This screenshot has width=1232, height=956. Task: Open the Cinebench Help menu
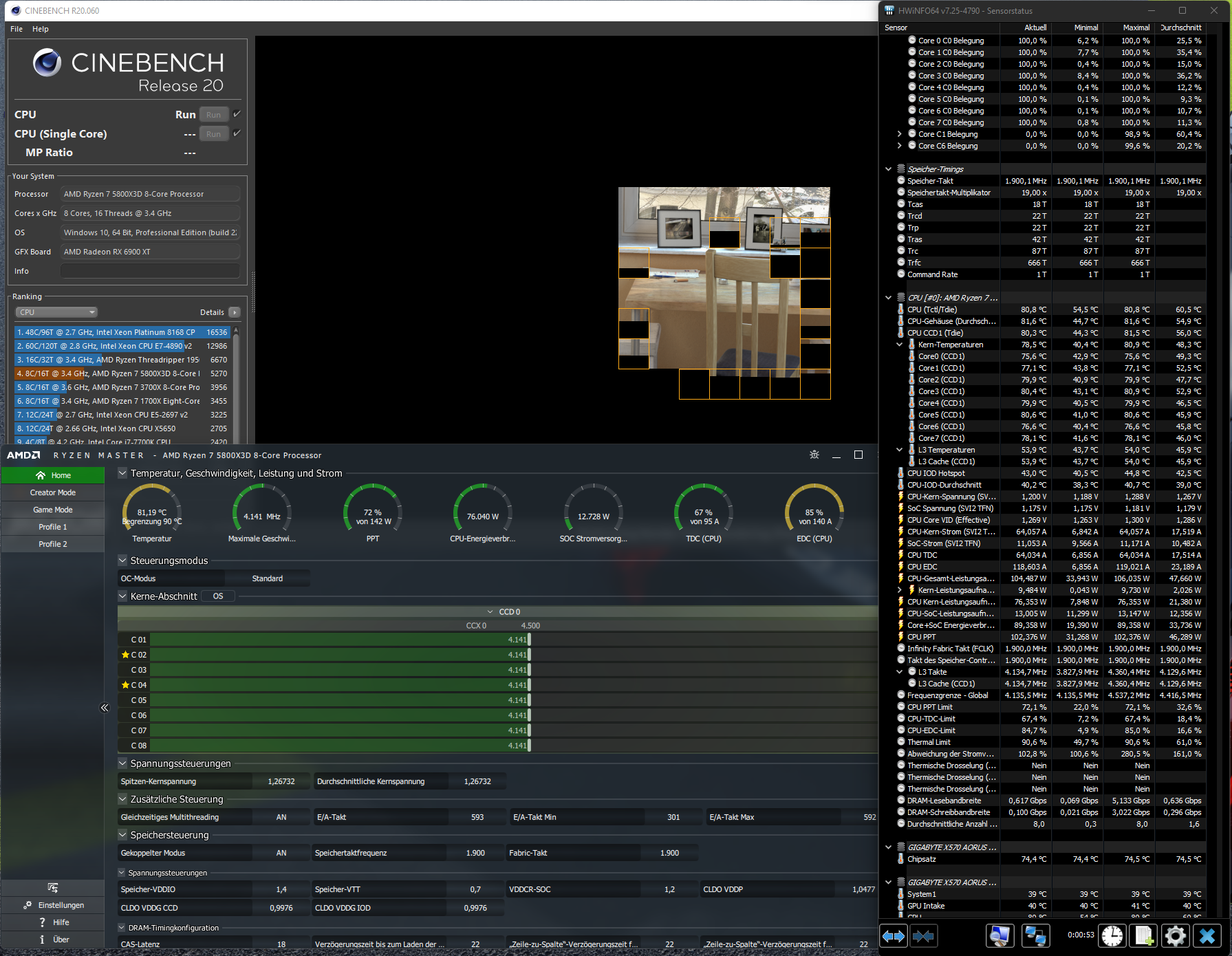tap(41, 29)
